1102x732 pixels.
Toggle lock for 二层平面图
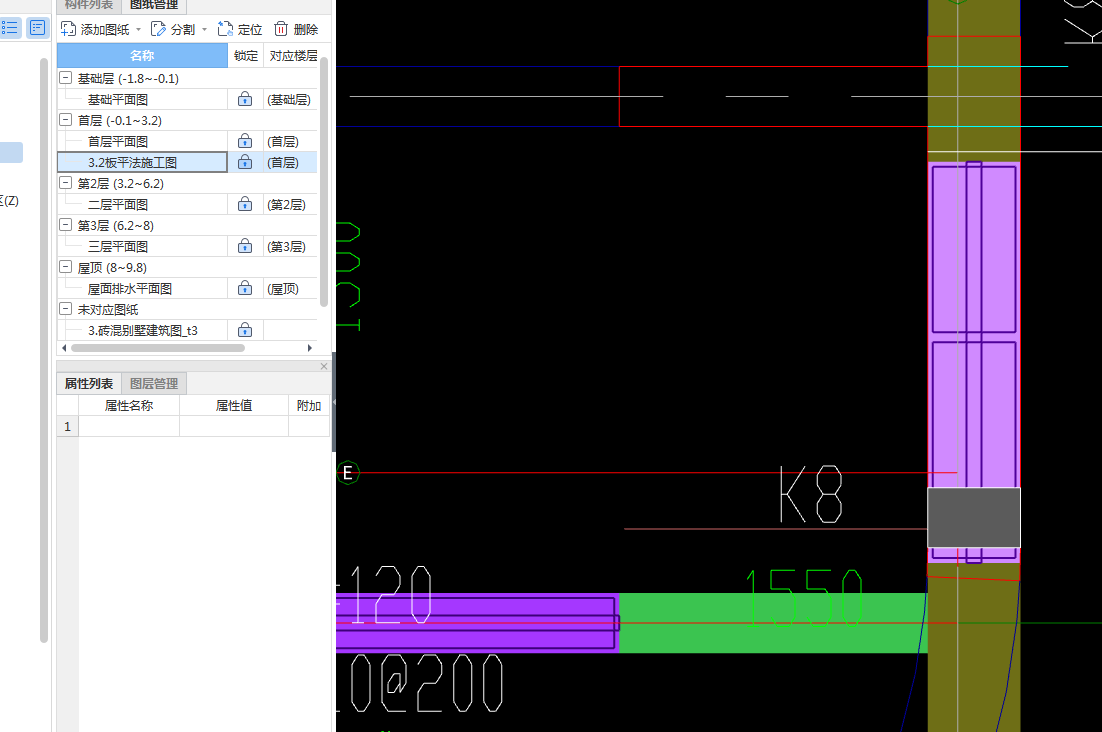(245, 204)
